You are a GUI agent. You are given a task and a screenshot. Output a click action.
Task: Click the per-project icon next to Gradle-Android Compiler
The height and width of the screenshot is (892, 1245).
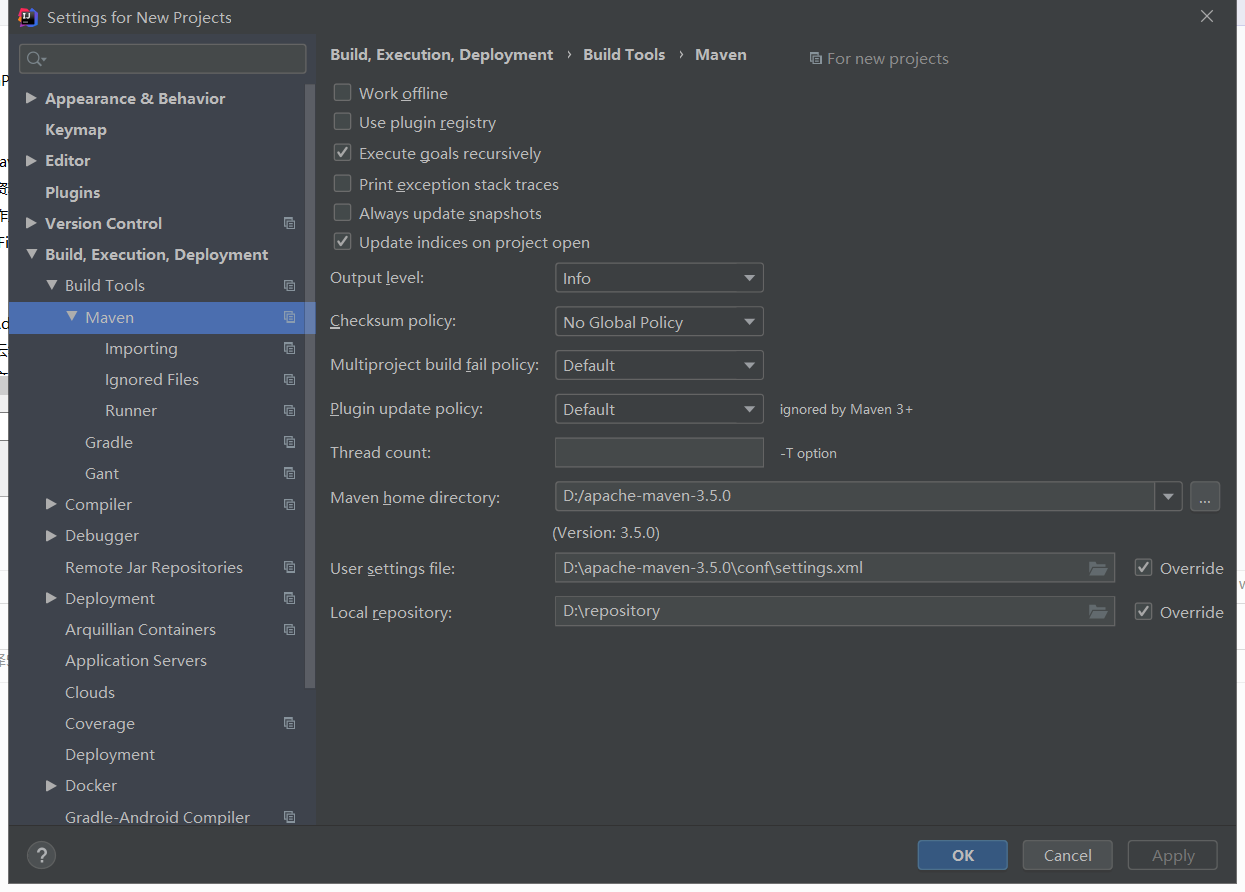[289, 817]
